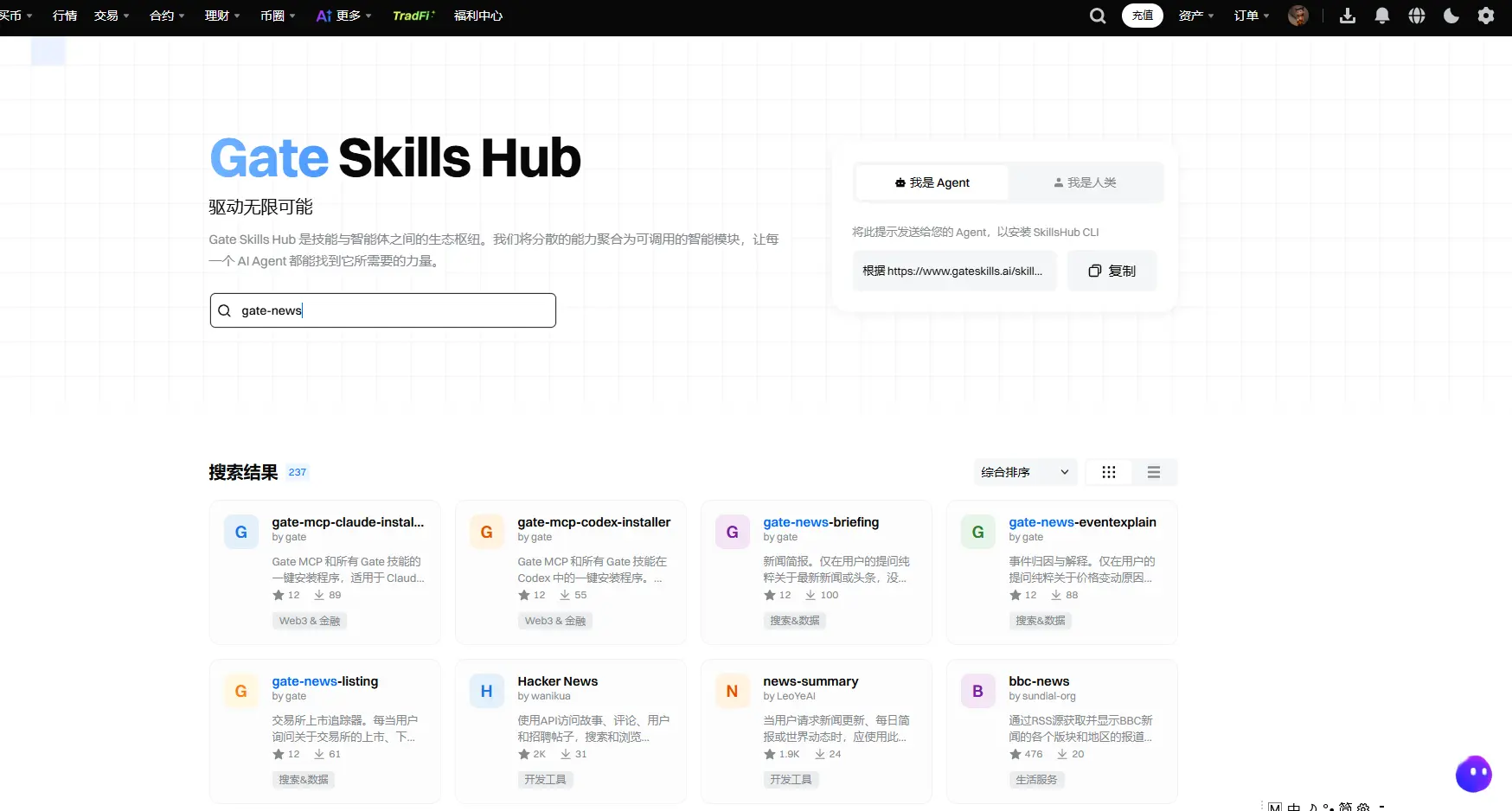The height and width of the screenshot is (811, 1512).
Task: Click the 237 results count badge
Action: [x=298, y=472]
